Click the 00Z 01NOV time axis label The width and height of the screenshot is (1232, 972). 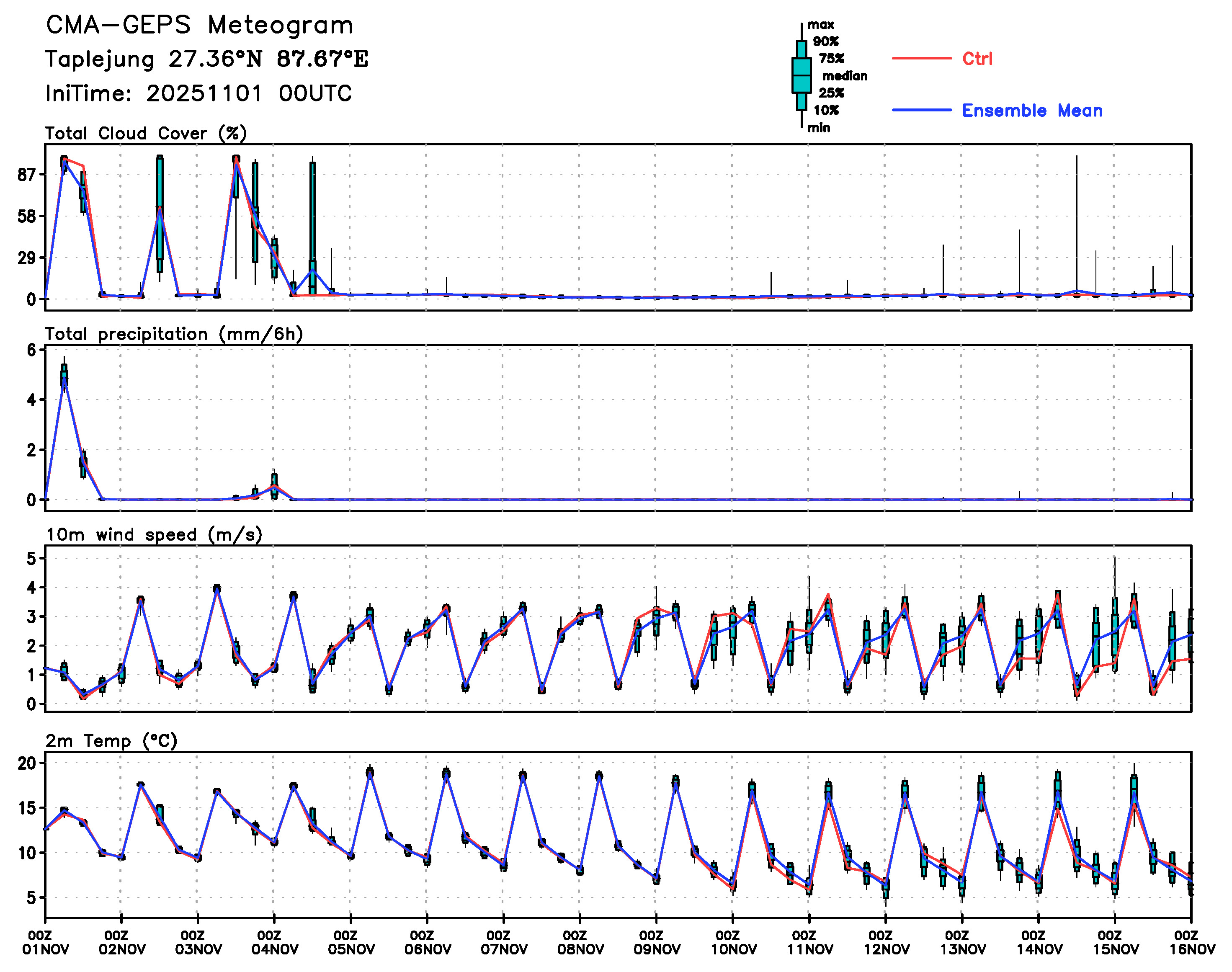46,942
